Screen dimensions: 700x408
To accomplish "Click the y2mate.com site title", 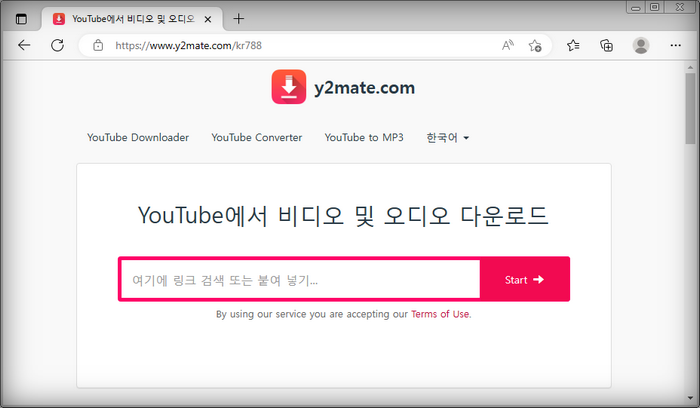I will 364,87.
